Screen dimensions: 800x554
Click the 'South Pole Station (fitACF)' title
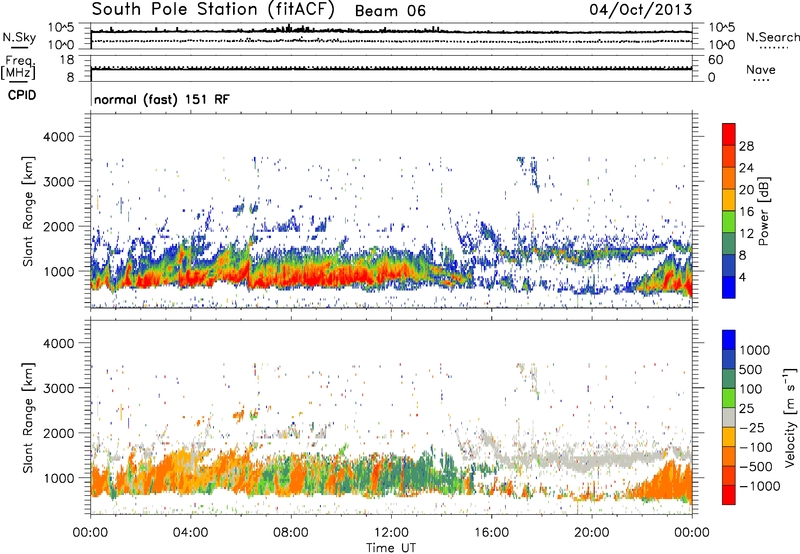[x=213, y=10]
